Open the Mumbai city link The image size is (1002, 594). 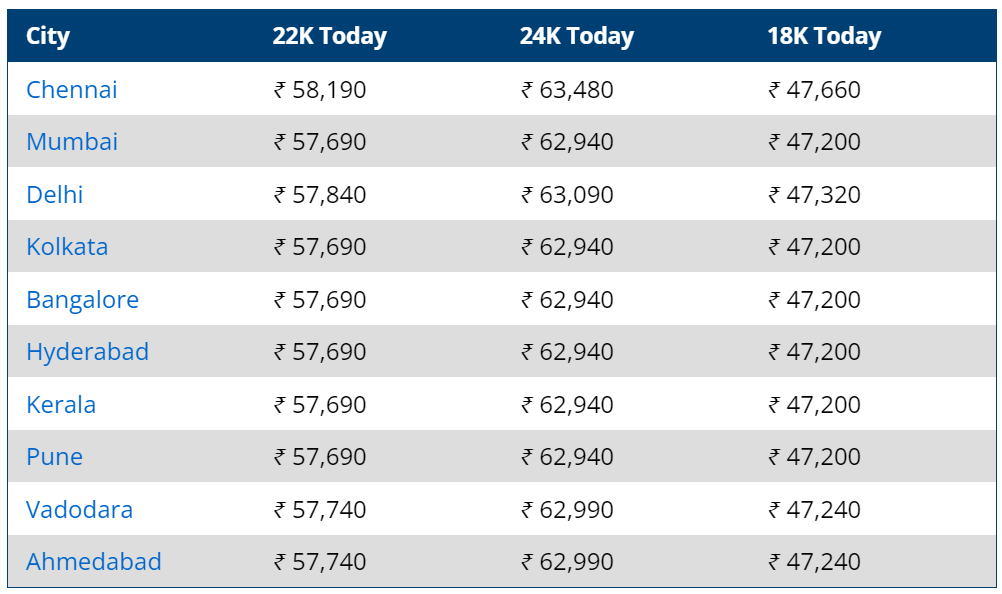tap(72, 142)
